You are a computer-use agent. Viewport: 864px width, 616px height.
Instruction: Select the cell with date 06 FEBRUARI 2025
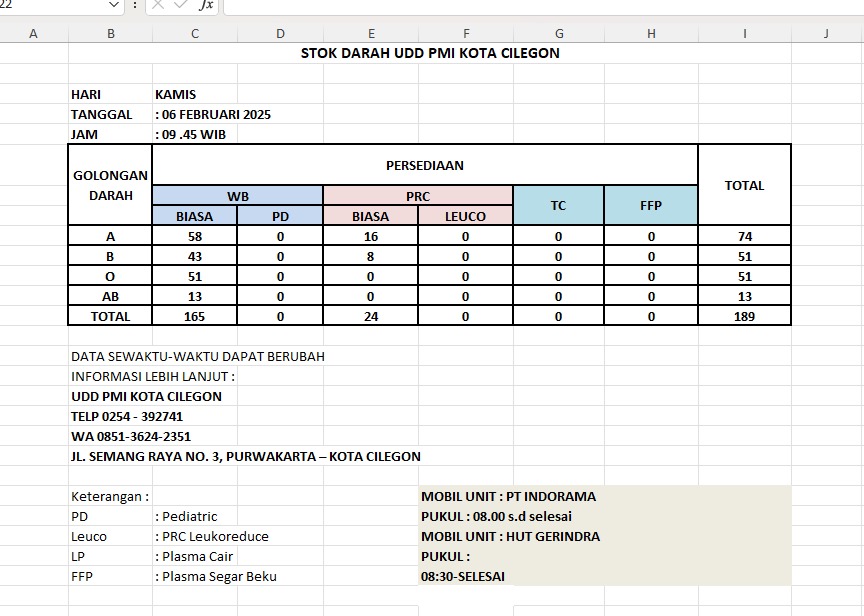tap(214, 114)
